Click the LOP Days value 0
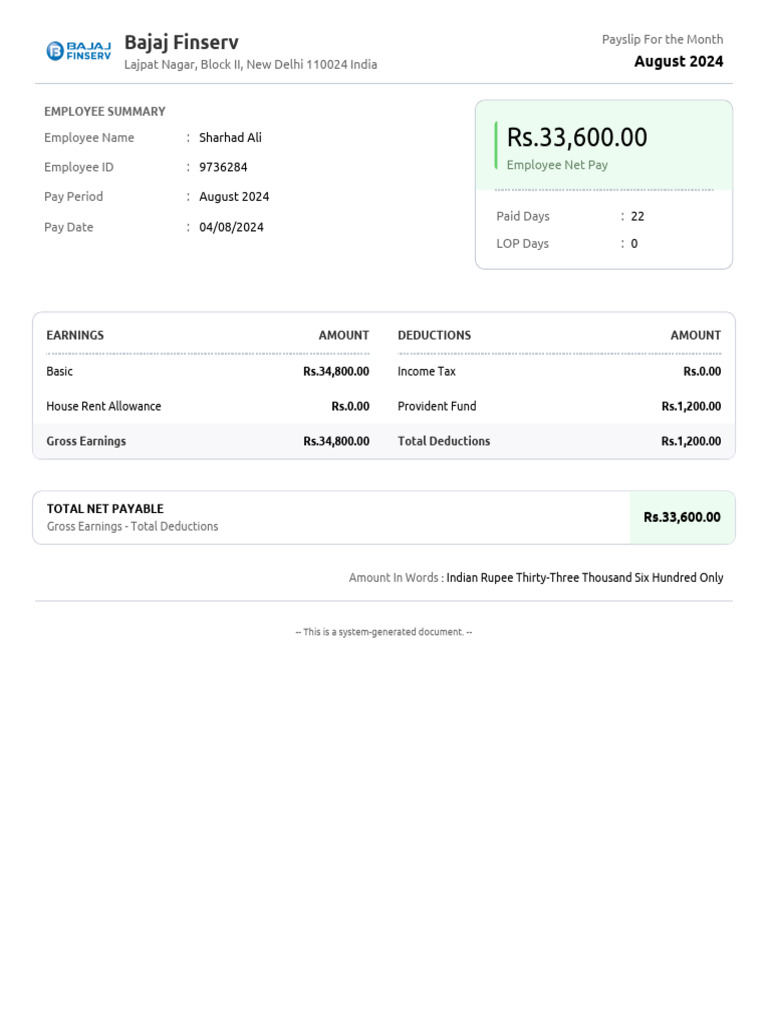The width and height of the screenshot is (768, 1024). click(634, 244)
